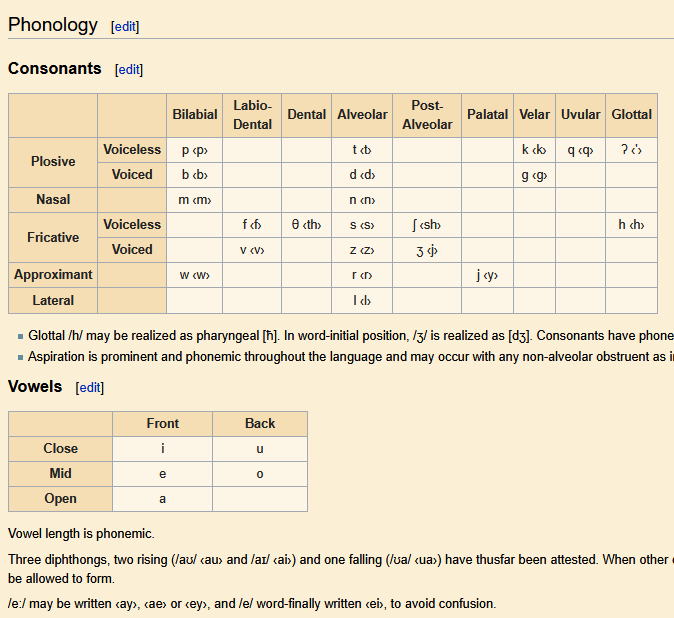Select the Glottal column header
The width and height of the screenshot is (674, 618).
[631, 115]
